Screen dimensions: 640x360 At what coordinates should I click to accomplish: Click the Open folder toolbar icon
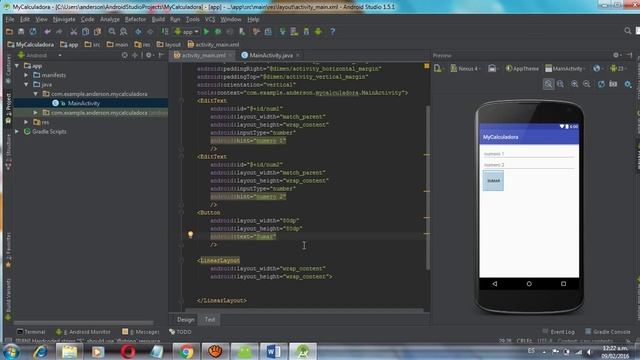[9, 31]
